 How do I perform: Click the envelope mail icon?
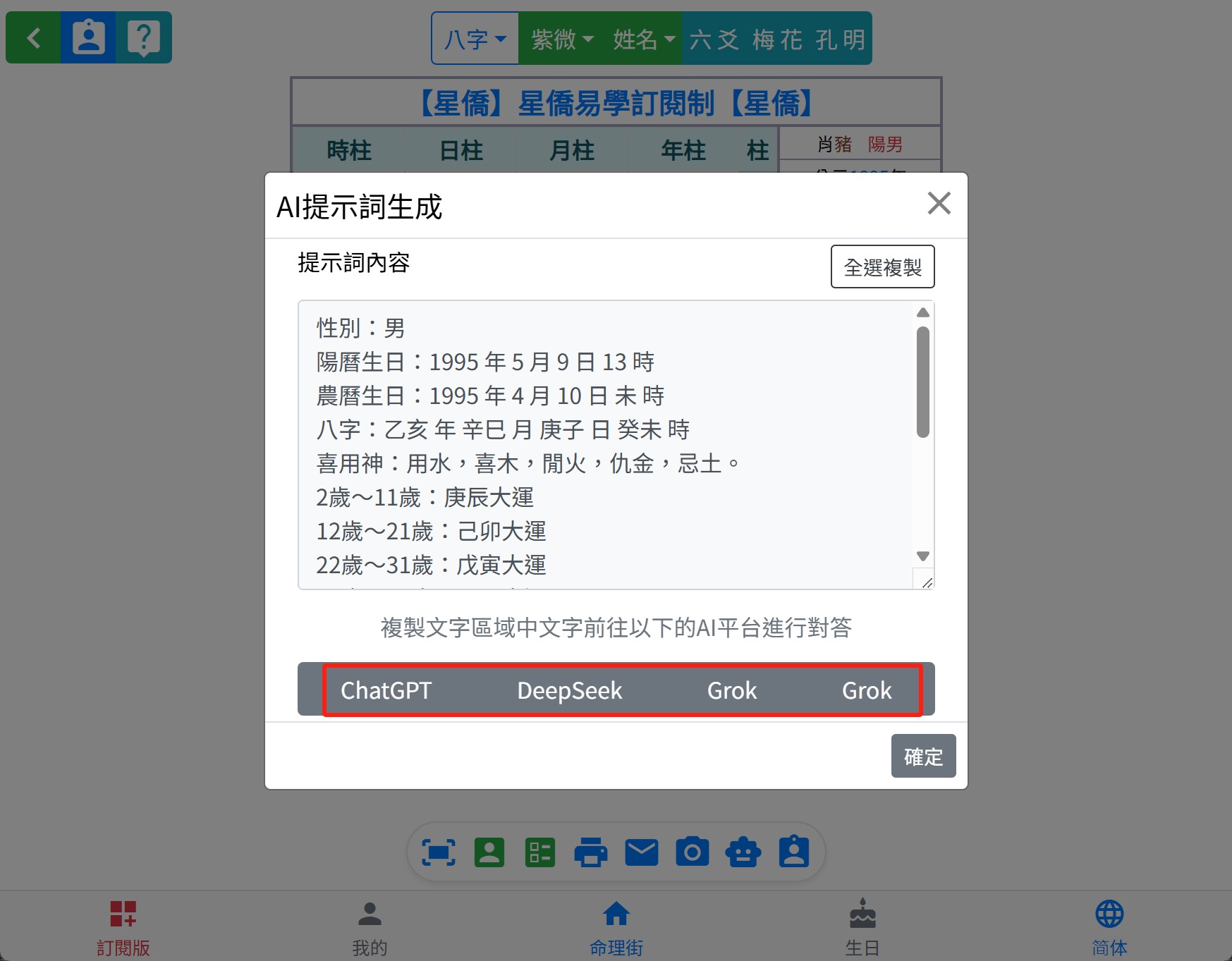pos(641,852)
